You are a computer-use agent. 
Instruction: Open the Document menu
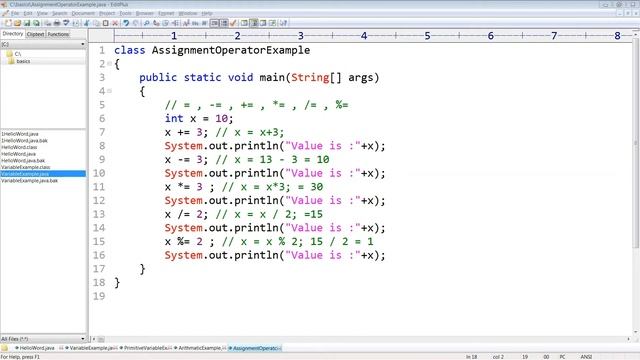(x=83, y=13)
